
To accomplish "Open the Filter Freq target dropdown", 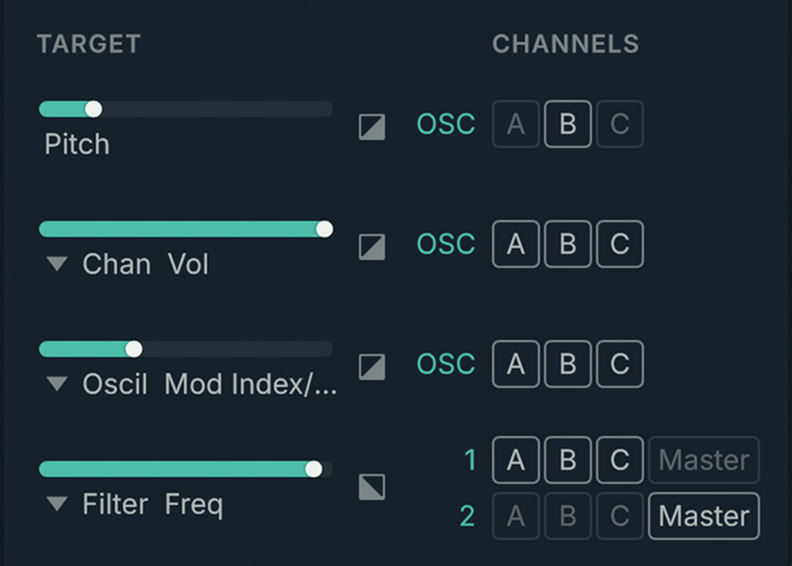I will pyautogui.click(x=59, y=504).
